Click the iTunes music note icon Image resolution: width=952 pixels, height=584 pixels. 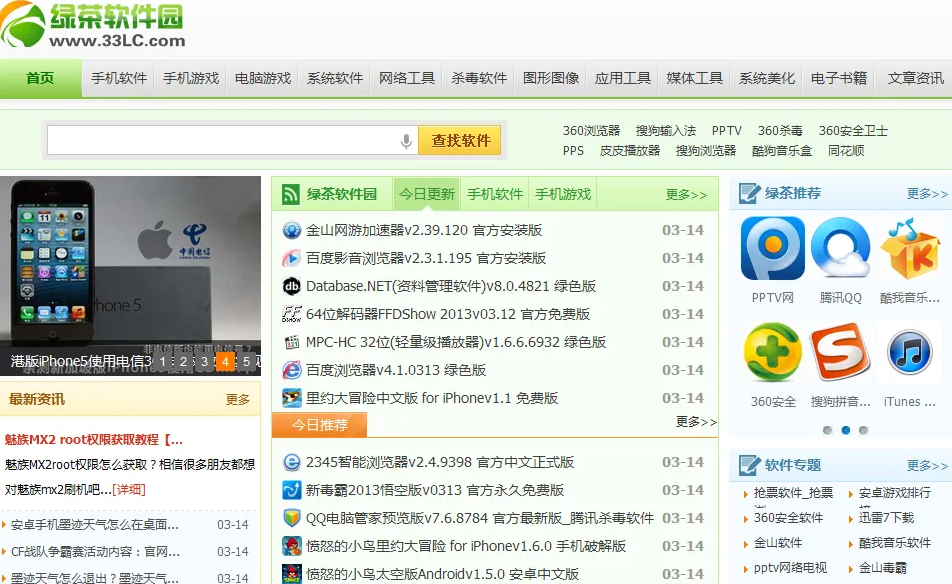coord(910,353)
